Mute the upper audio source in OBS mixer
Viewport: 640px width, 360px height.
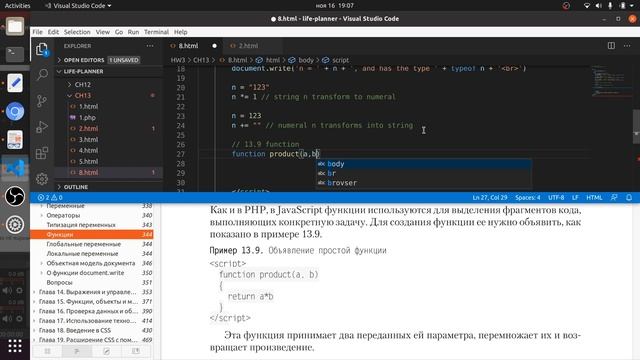[7, 290]
